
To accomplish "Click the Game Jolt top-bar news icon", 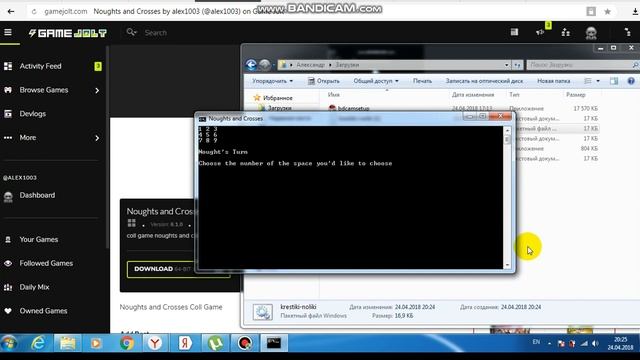I will pyautogui.click(x=514, y=32).
